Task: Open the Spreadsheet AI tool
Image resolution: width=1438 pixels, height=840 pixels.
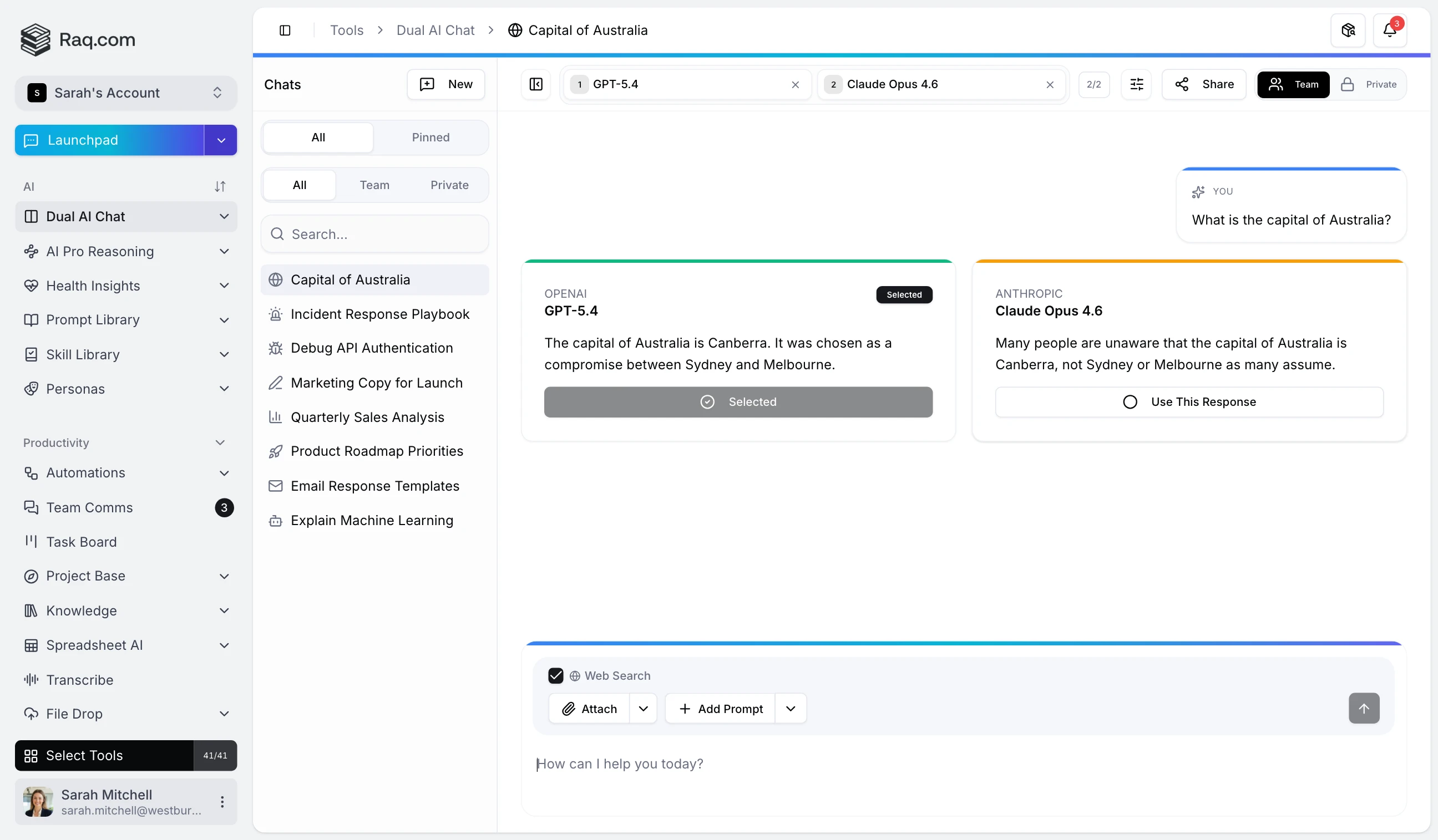Action: coord(95,645)
